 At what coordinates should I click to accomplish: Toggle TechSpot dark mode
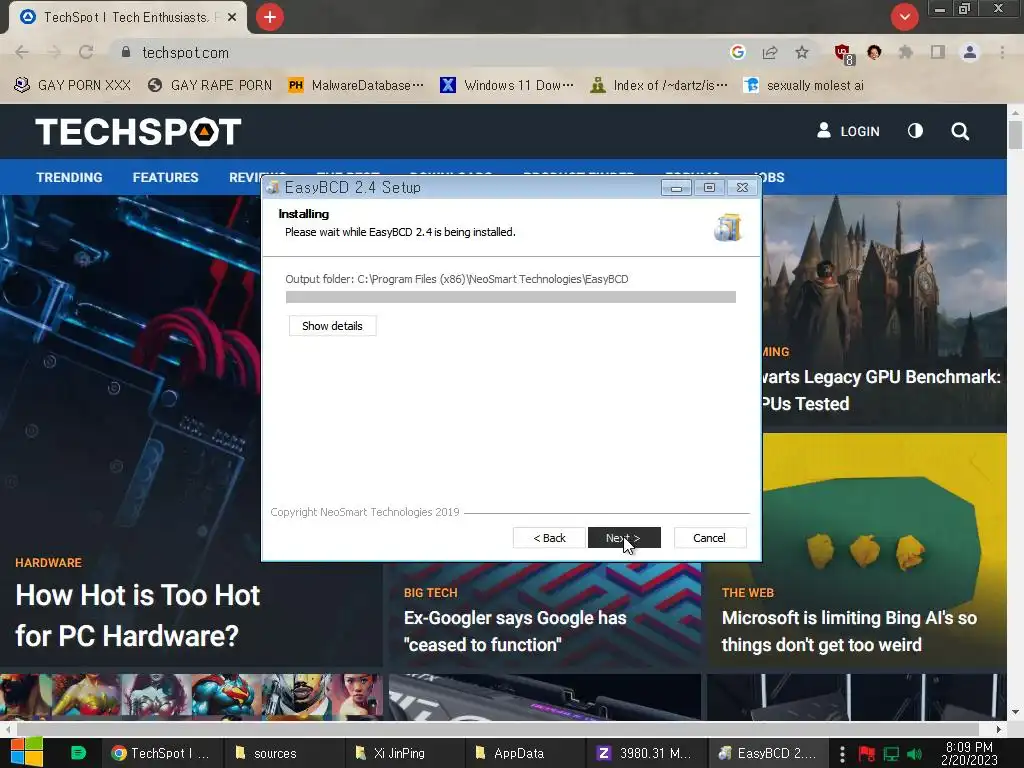(x=916, y=131)
